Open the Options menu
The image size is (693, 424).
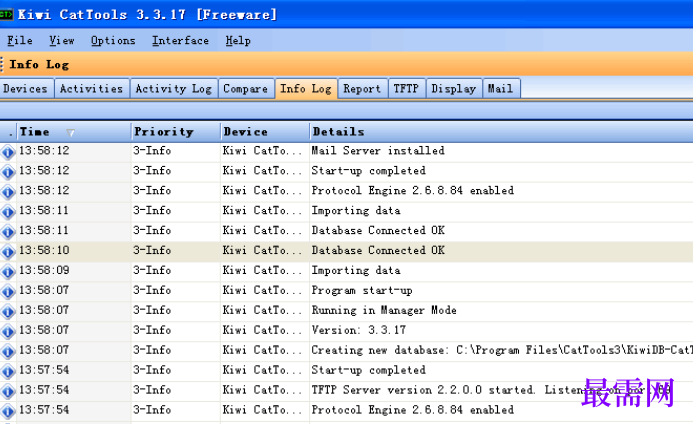(113, 41)
